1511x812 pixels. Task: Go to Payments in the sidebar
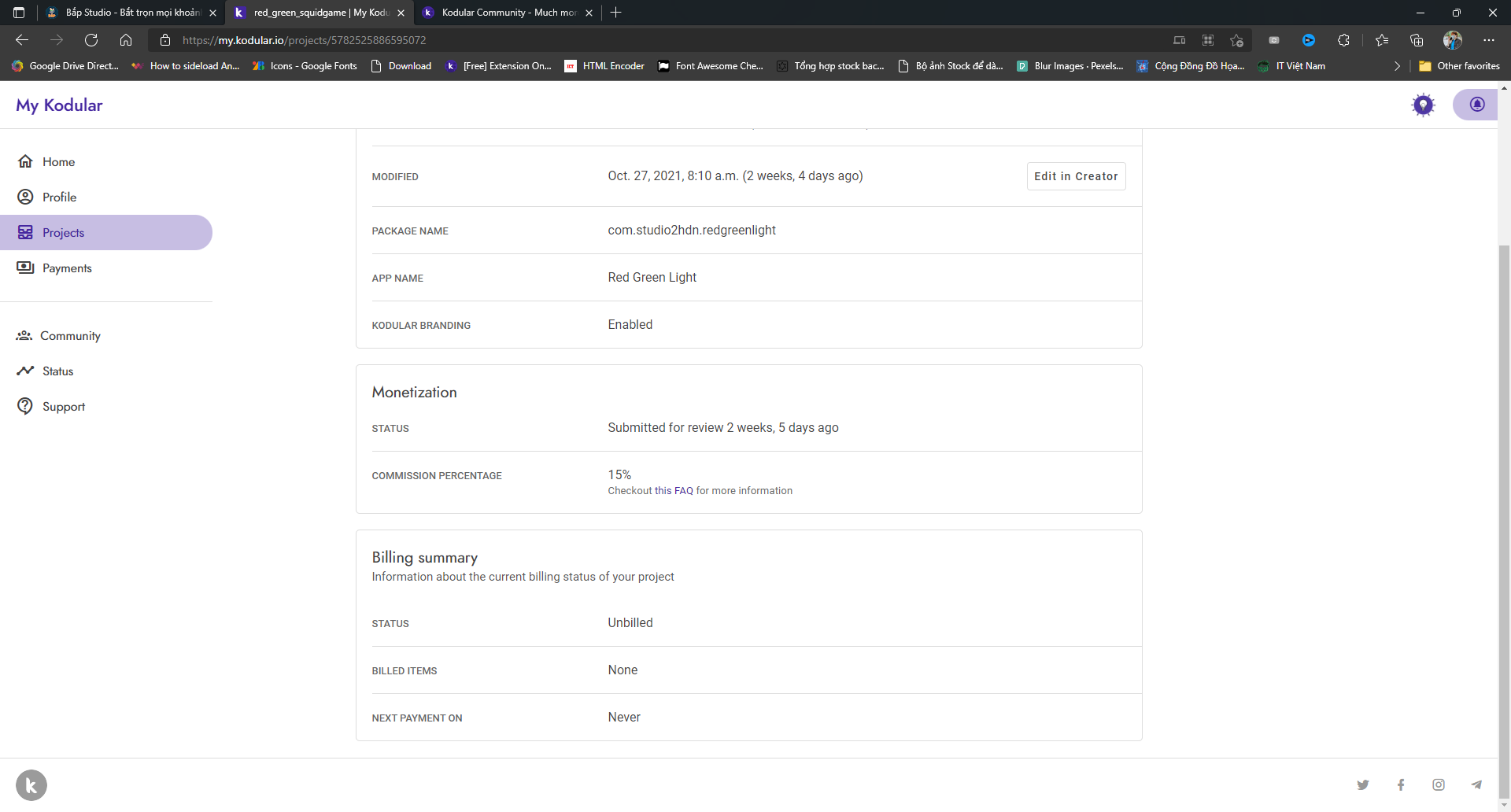point(106,268)
